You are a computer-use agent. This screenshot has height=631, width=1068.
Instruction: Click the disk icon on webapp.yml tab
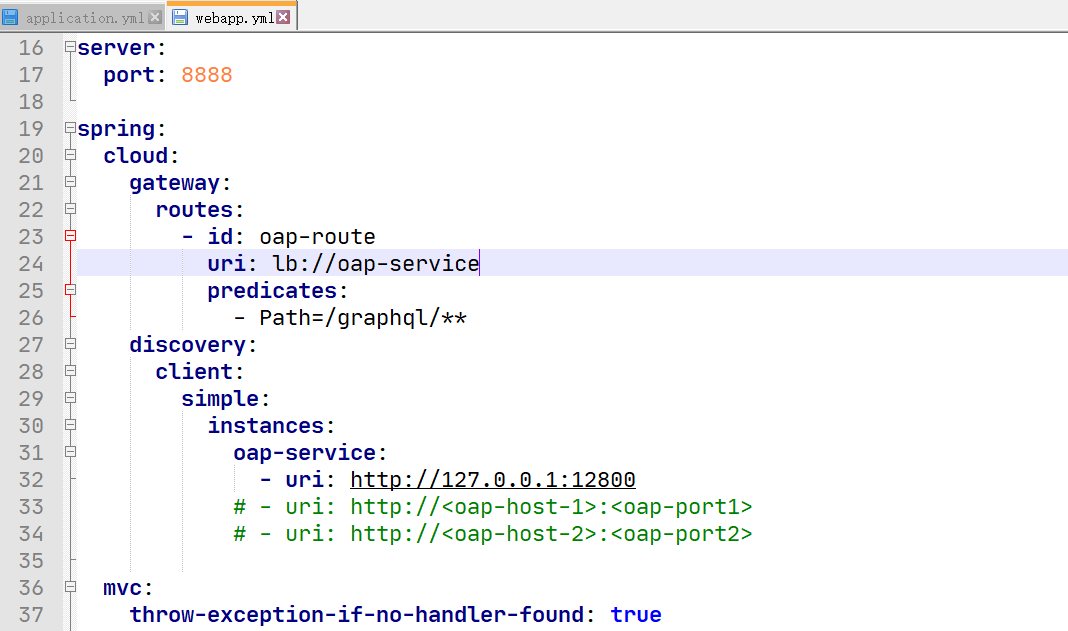point(180,18)
